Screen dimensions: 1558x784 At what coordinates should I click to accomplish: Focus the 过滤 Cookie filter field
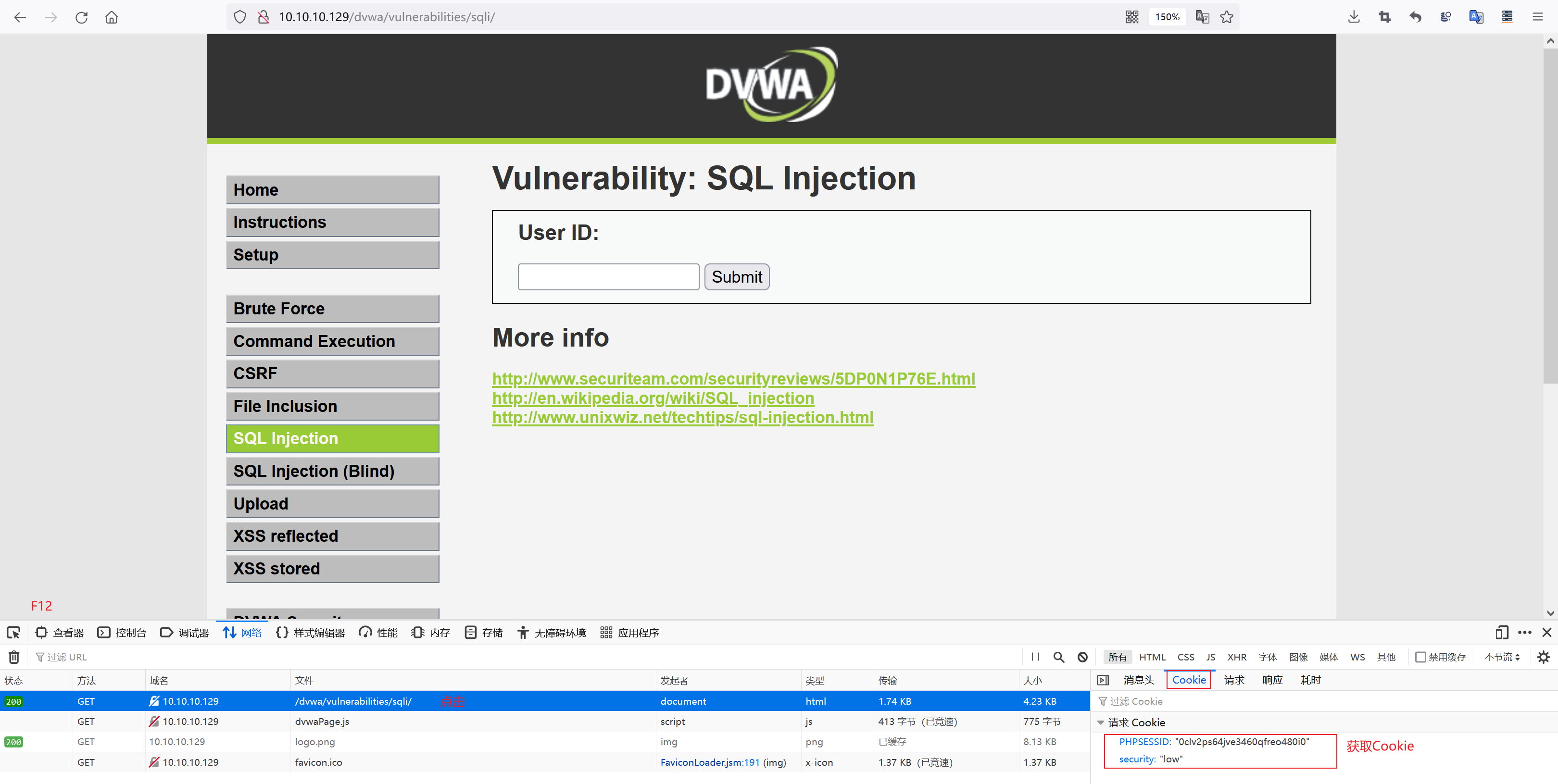[1325, 701]
